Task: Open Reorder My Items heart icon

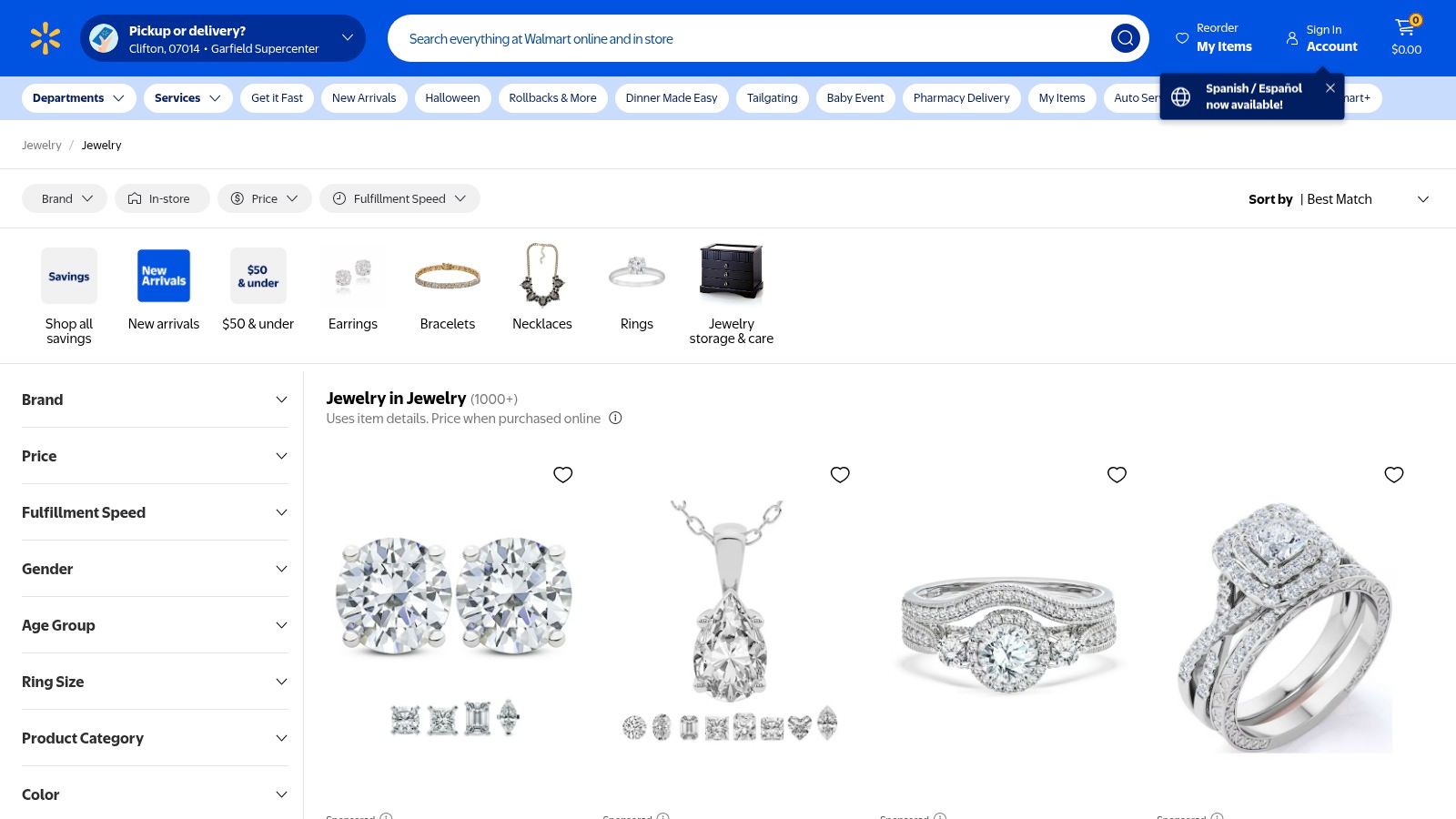Action: (1182, 38)
